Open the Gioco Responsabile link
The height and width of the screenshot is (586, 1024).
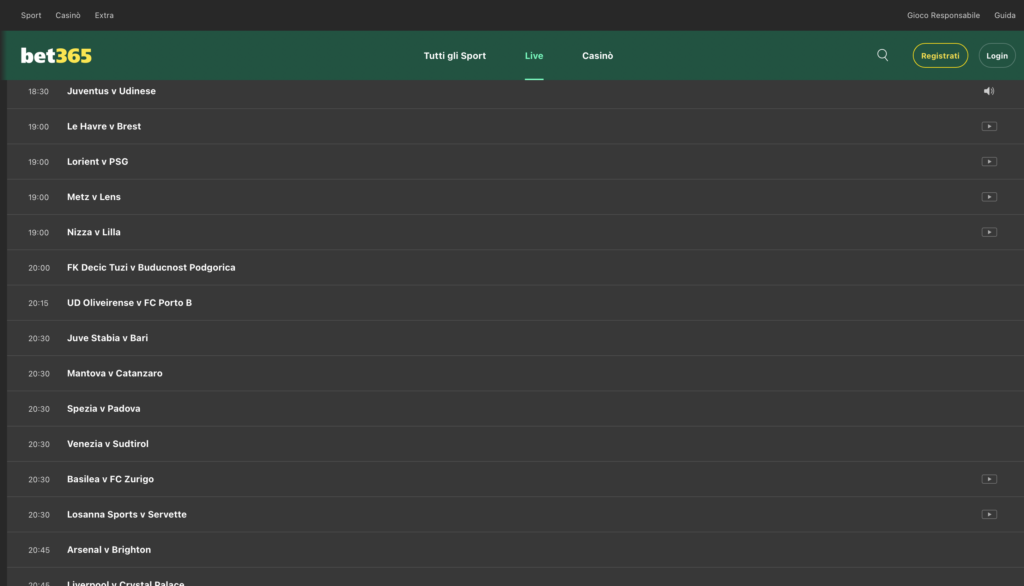[x=943, y=15]
